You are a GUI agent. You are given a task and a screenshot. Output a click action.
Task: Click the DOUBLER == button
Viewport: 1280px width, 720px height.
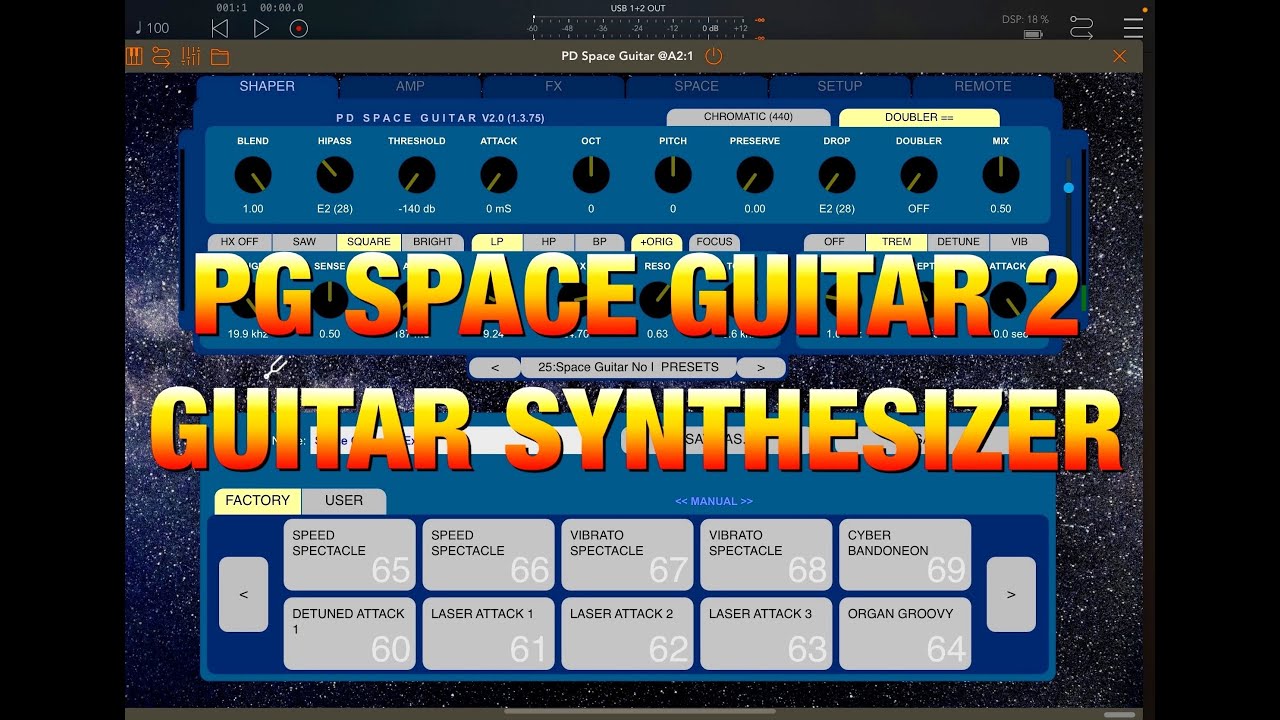919,118
